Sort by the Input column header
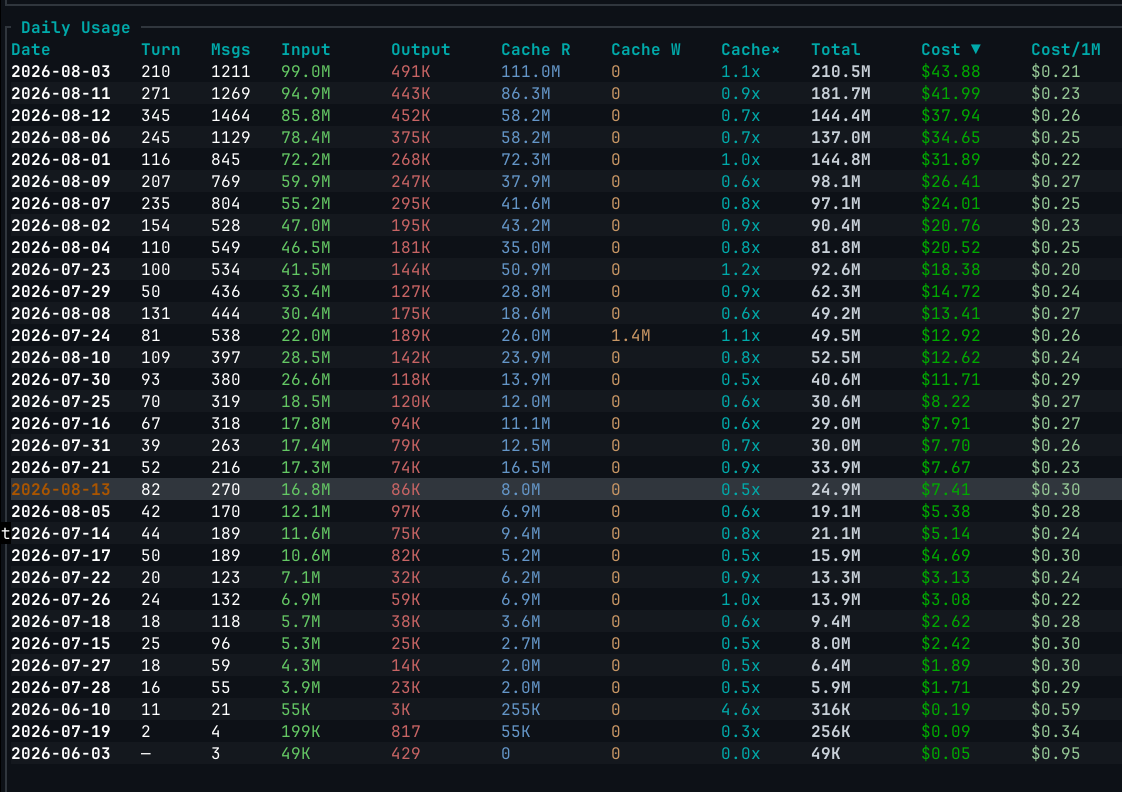1122x792 pixels. (x=306, y=49)
